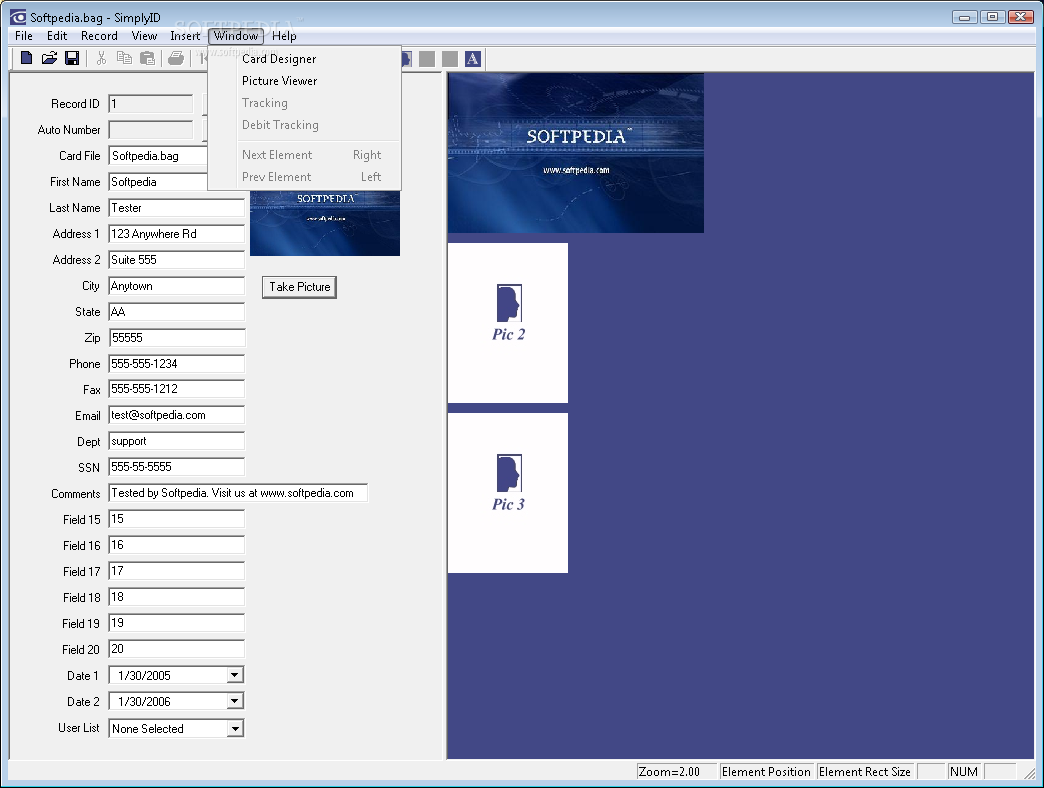Click Element Position in status bar

pyautogui.click(x=766, y=771)
